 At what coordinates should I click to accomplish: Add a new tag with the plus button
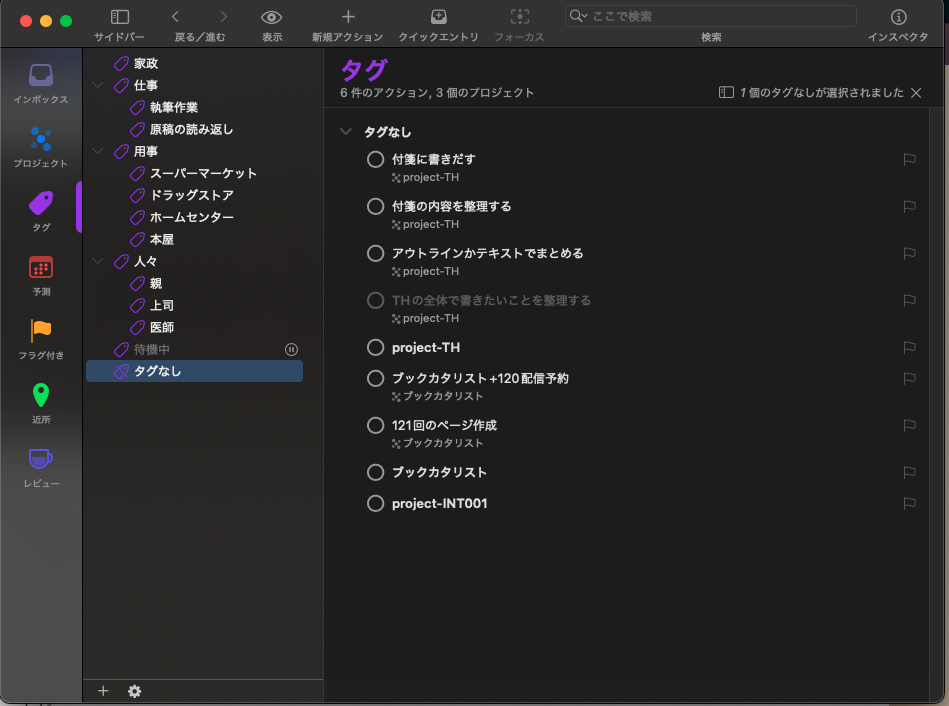[x=103, y=690]
